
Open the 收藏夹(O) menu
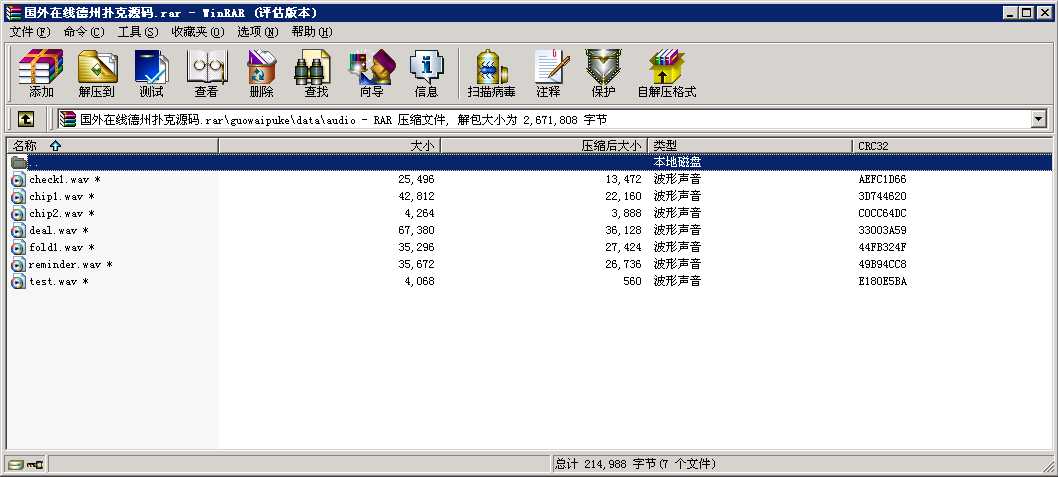pos(197,32)
